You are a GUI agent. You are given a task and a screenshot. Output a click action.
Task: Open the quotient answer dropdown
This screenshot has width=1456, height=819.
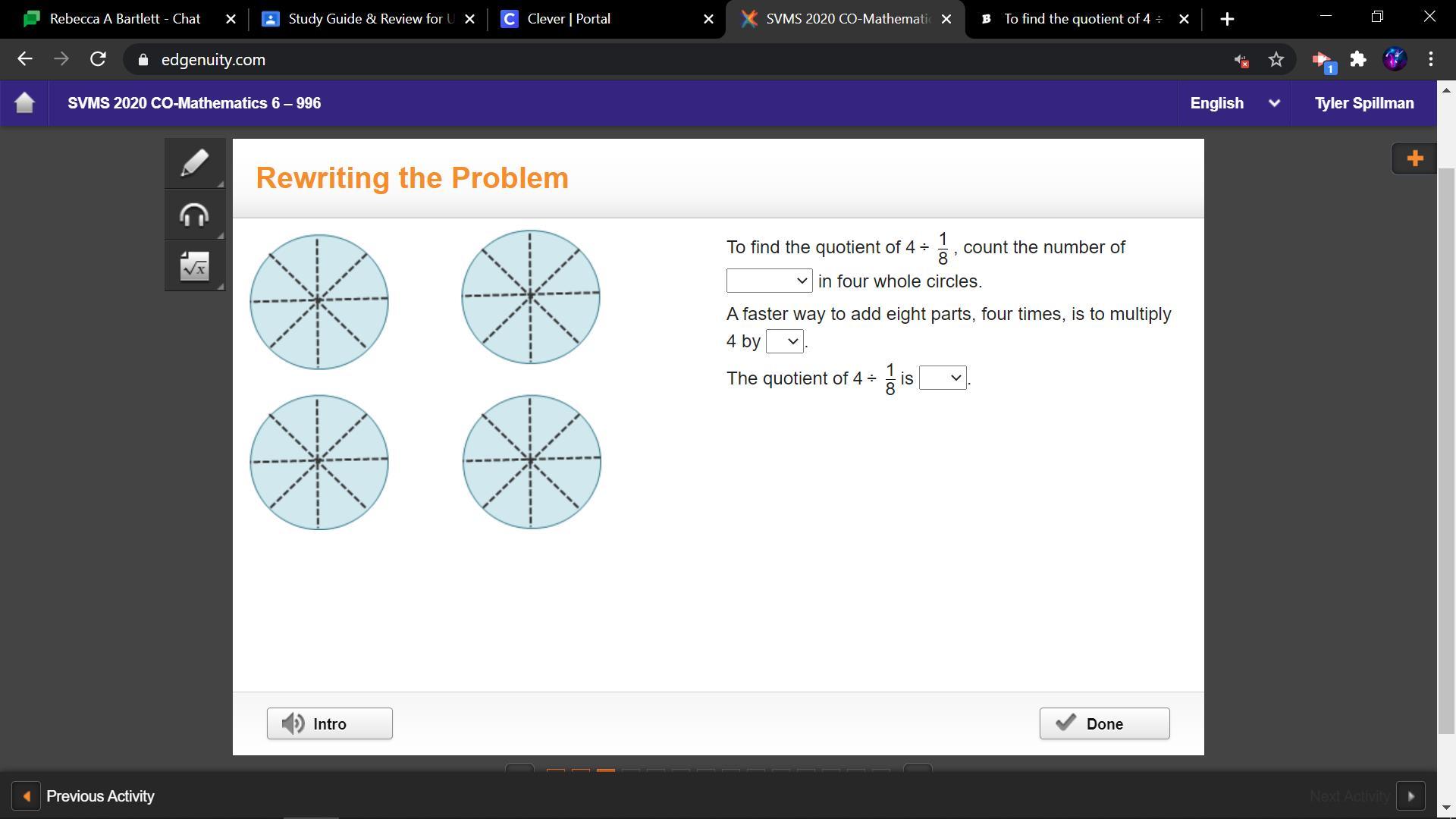coord(942,378)
